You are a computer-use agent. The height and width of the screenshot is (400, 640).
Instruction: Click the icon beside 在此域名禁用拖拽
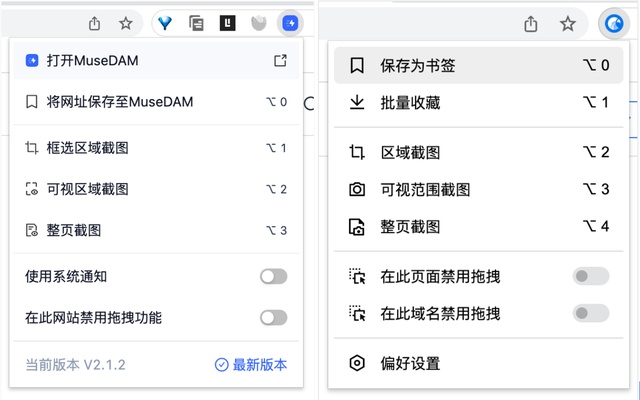(x=357, y=313)
